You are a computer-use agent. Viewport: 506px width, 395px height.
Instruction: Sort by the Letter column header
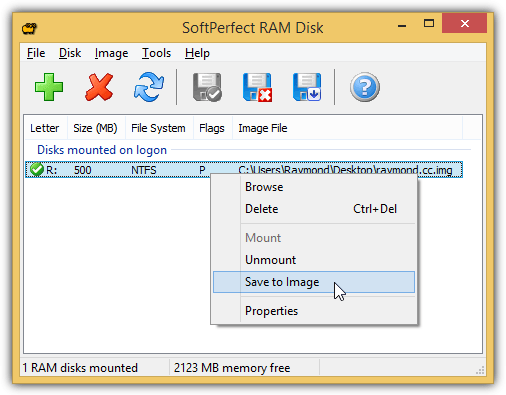46,128
